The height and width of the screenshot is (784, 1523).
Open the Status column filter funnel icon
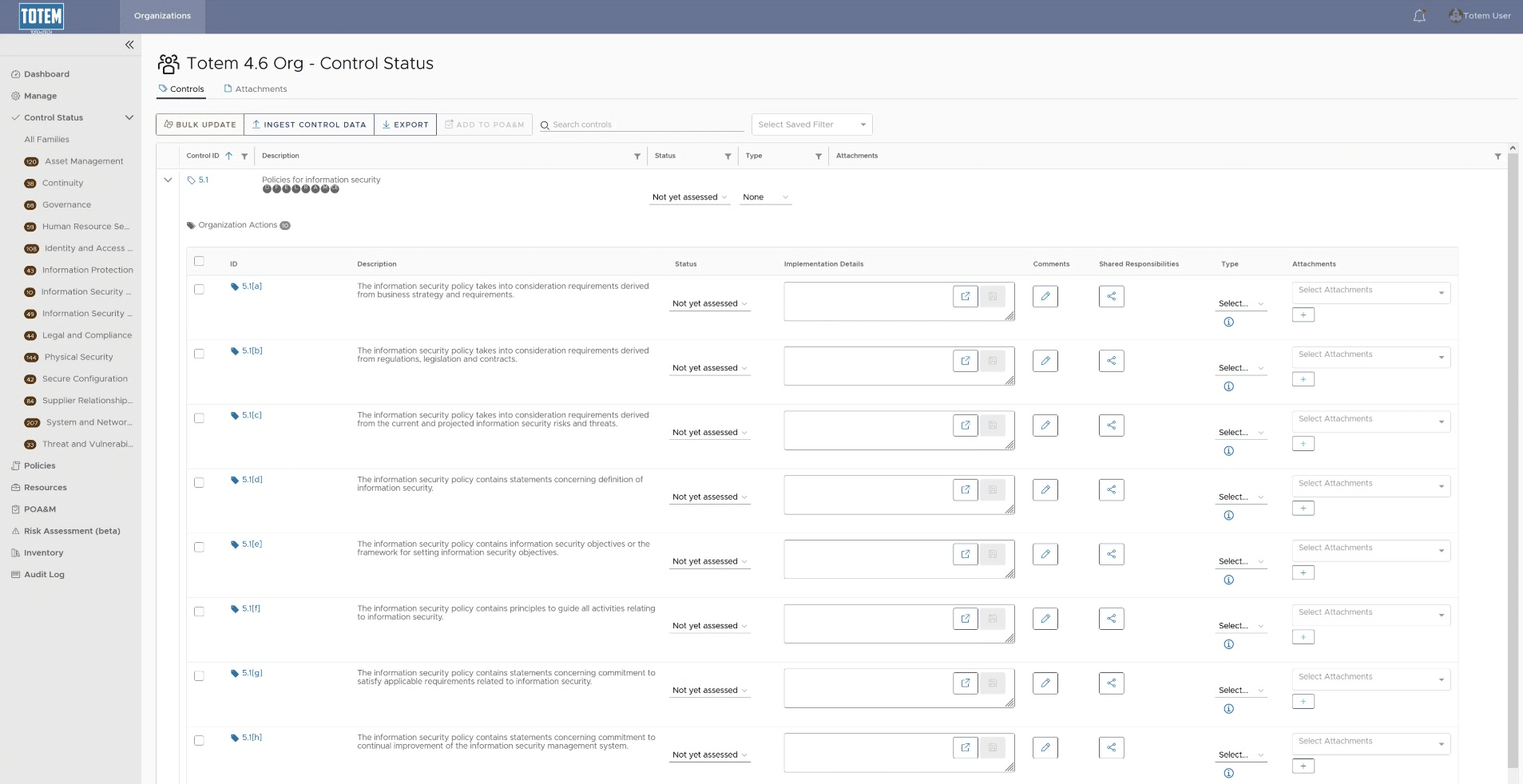click(x=727, y=156)
